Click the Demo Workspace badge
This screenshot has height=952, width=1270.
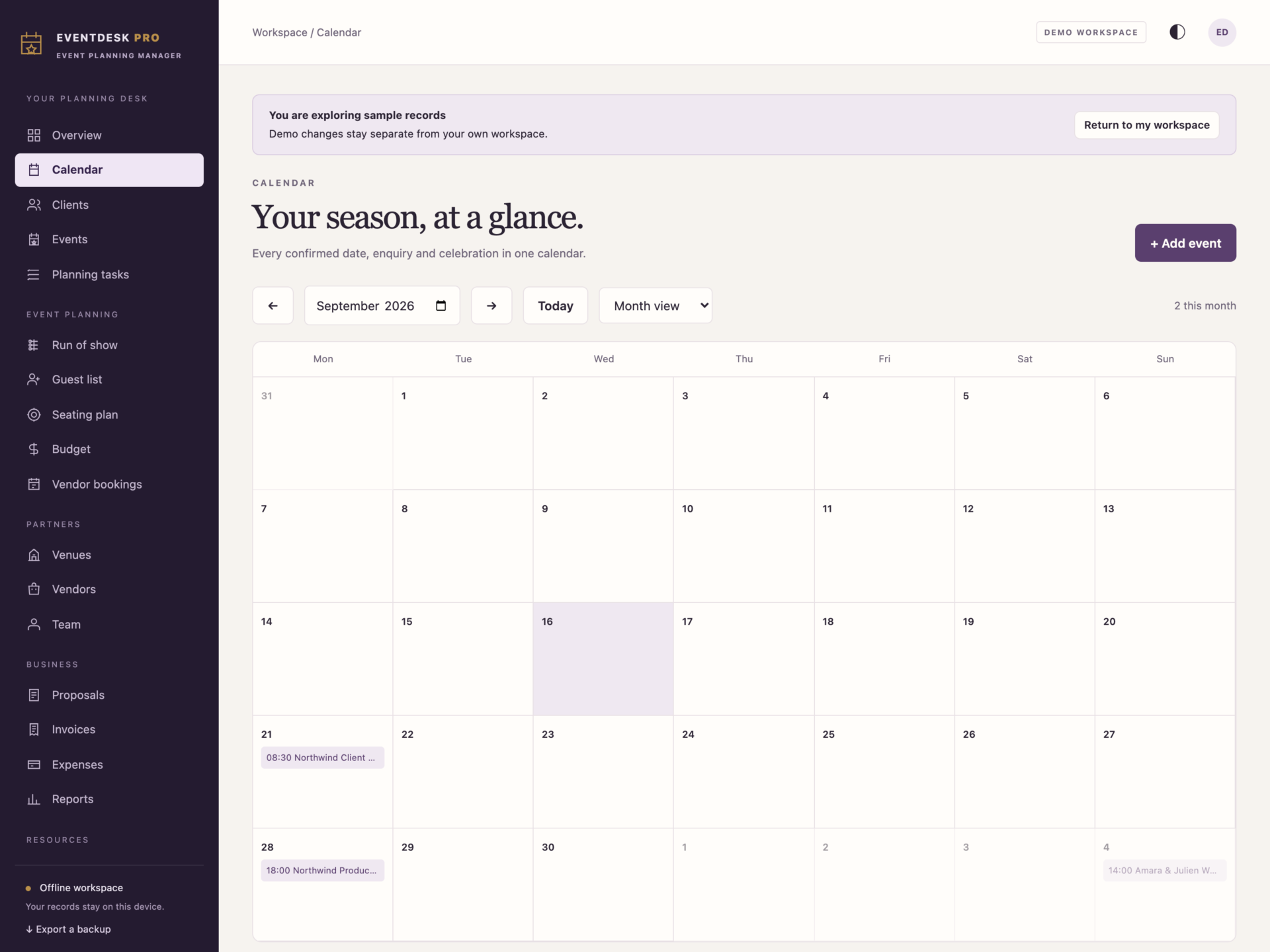(1091, 32)
